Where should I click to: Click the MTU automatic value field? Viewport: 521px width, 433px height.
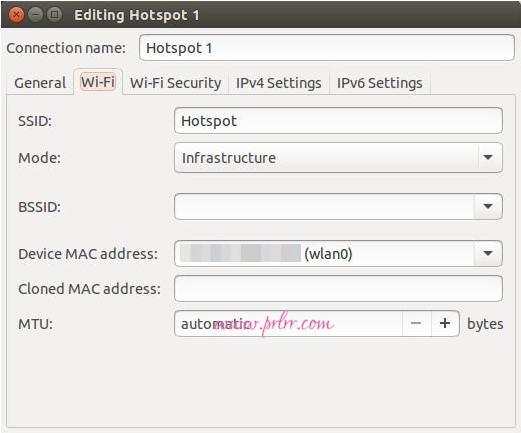point(288,324)
